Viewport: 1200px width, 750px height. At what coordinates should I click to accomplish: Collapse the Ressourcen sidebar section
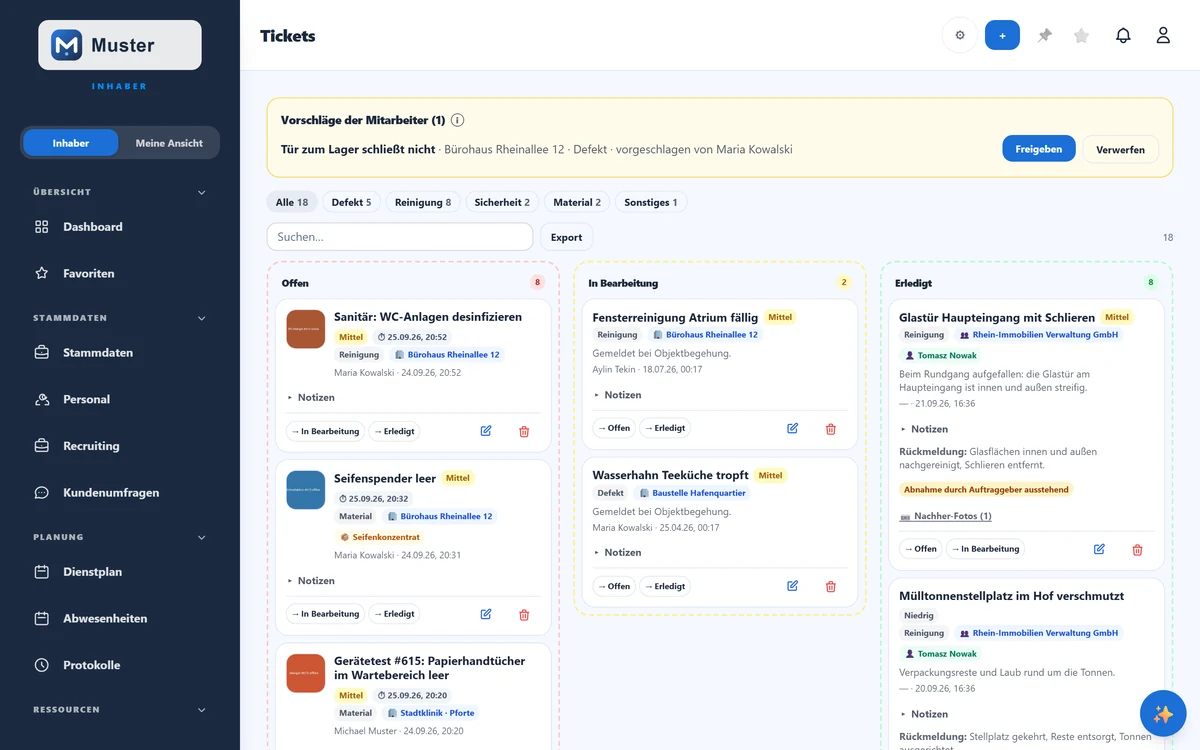[201, 710]
